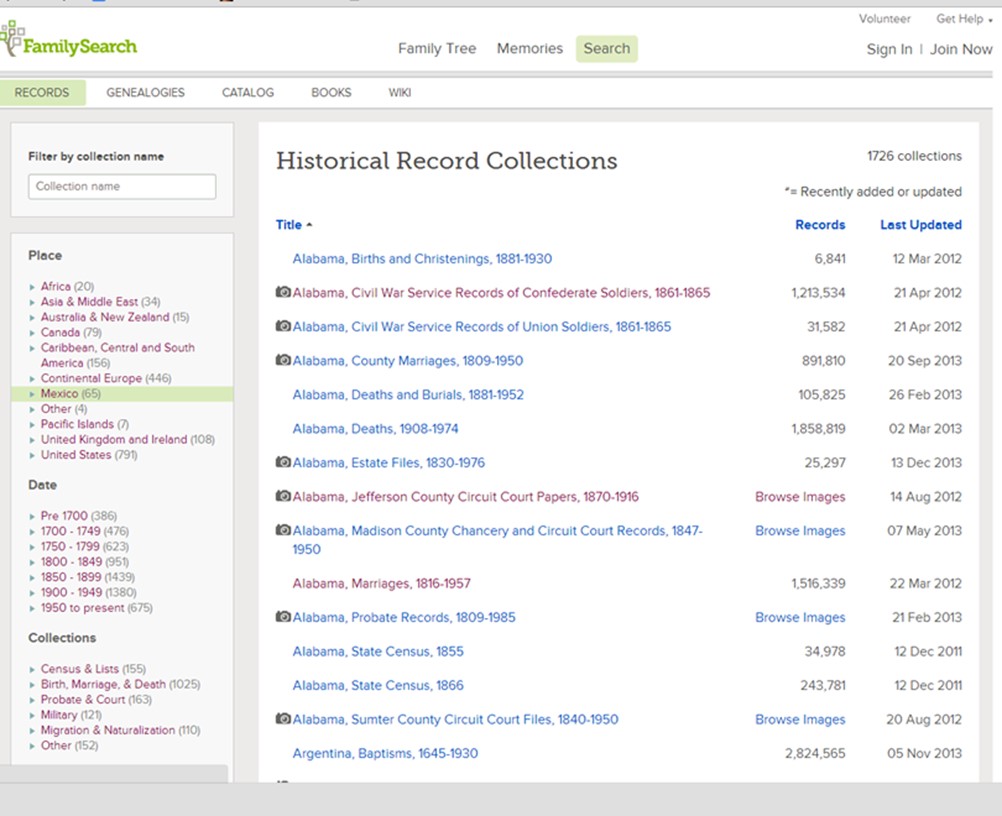Filter by 1950 to present date range
Image resolution: width=1002 pixels, height=816 pixels.
point(96,608)
